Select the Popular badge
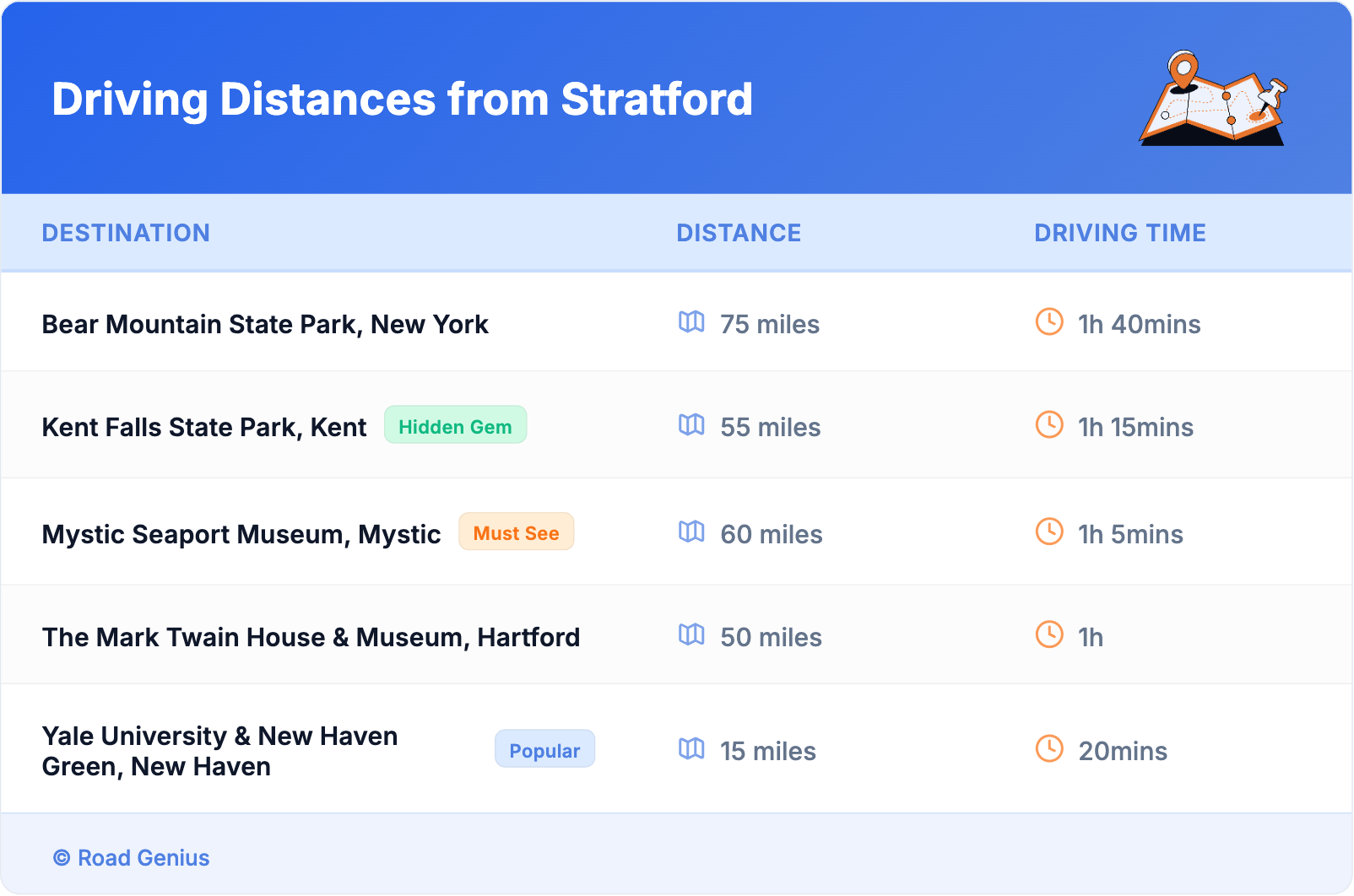 (544, 749)
